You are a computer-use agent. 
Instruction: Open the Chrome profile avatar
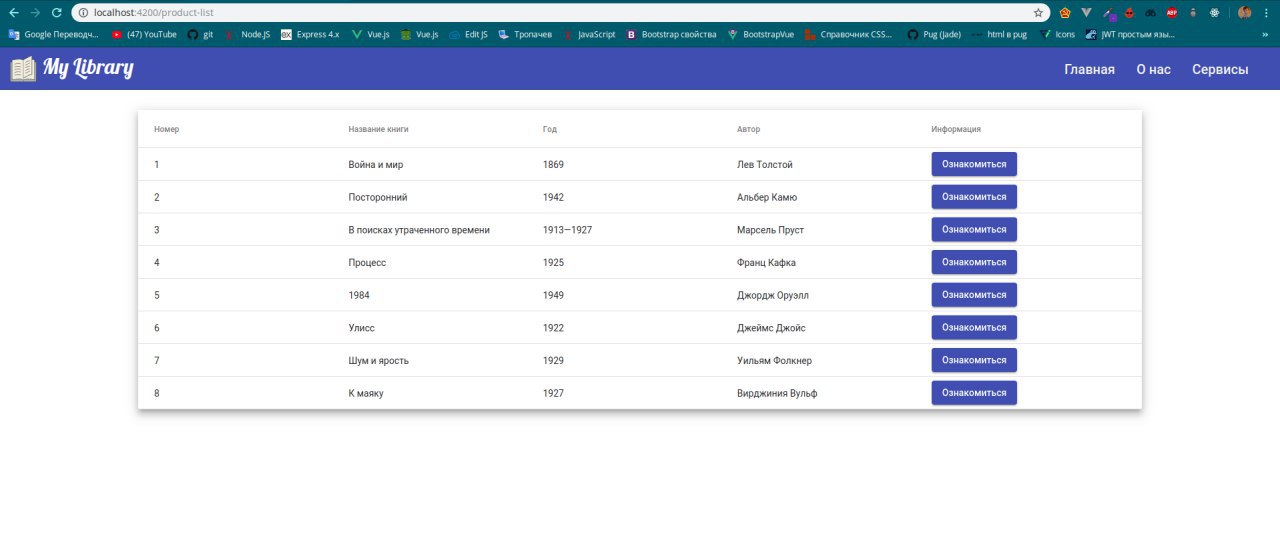[1245, 13]
